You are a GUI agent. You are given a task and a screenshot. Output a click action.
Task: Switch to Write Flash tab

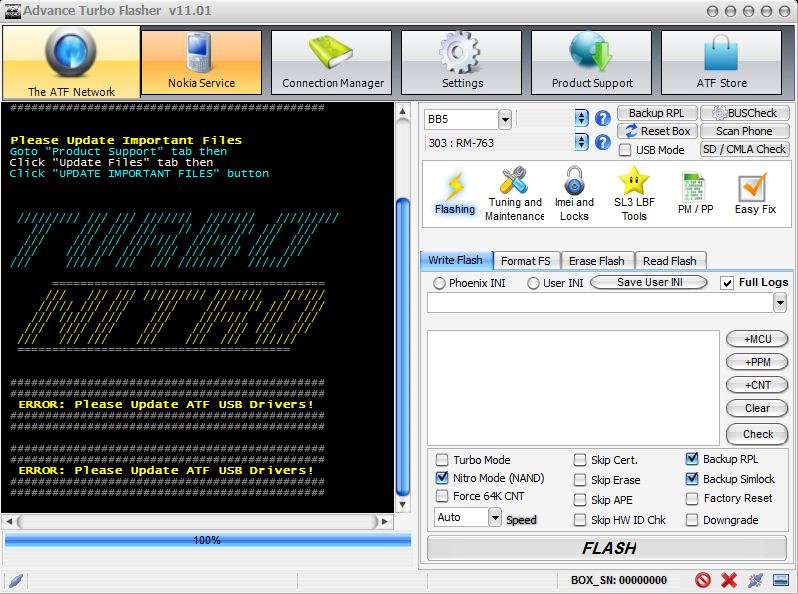(x=456, y=260)
